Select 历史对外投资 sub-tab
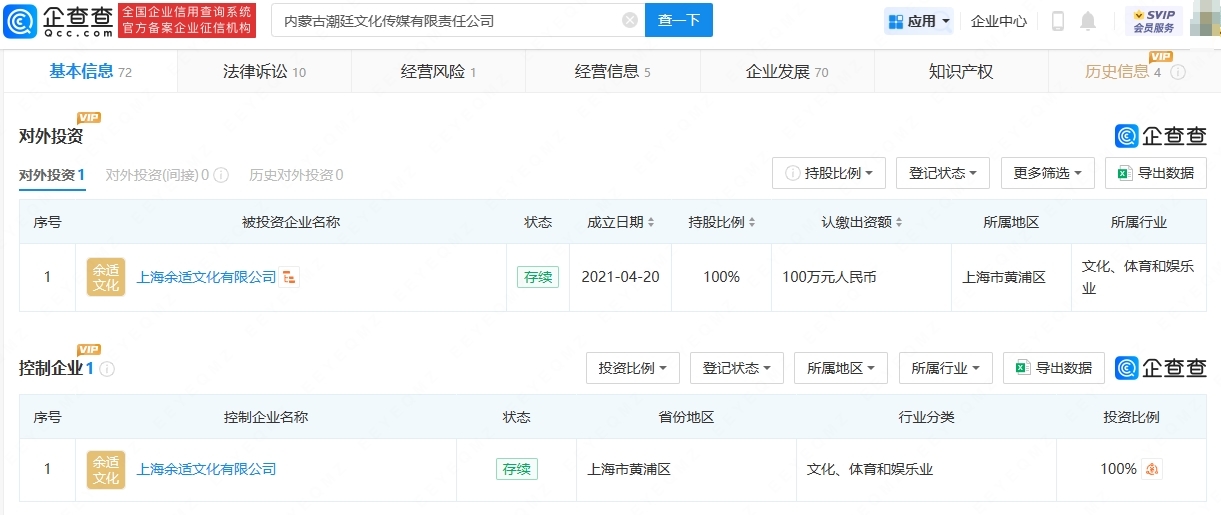Image resolution: width=1221 pixels, height=515 pixels. pyautogui.click(x=296, y=175)
